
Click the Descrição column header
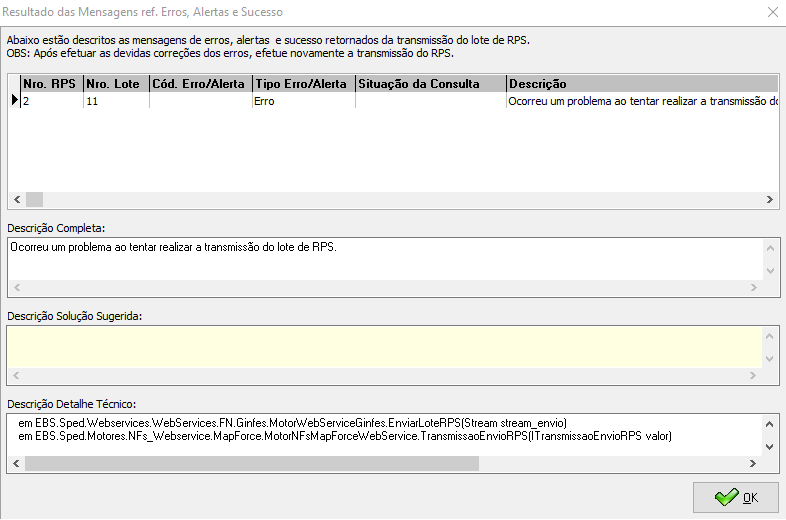(x=640, y=84)
